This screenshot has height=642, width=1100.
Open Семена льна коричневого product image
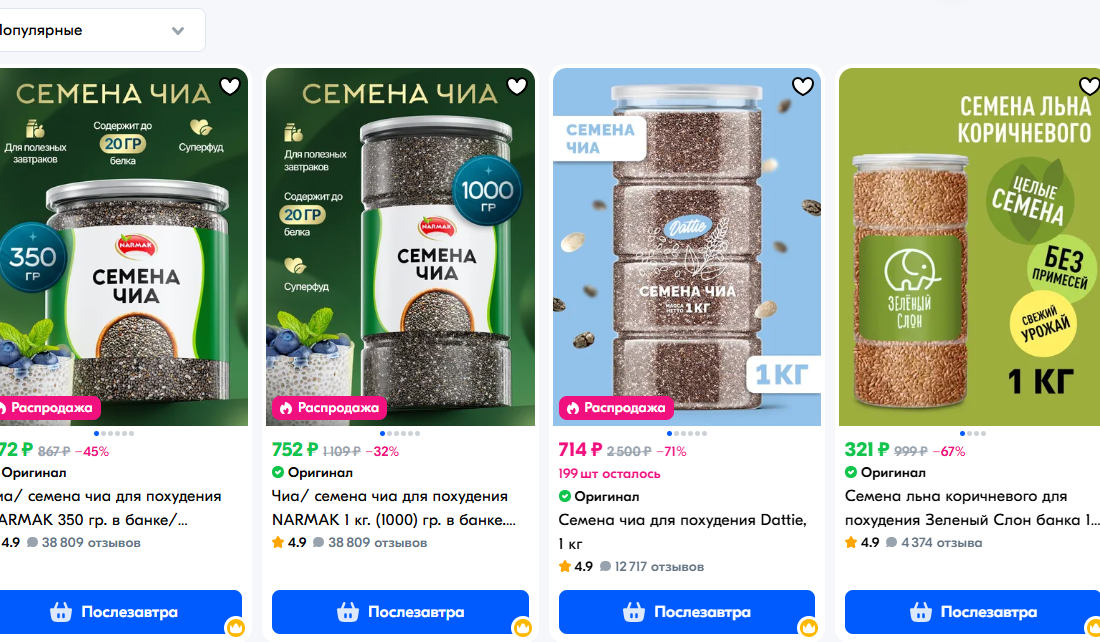pos(970,247)
